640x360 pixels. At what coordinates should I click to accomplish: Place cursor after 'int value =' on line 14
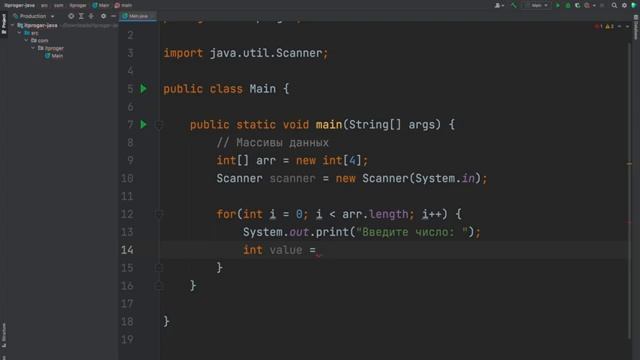point(317,250)
